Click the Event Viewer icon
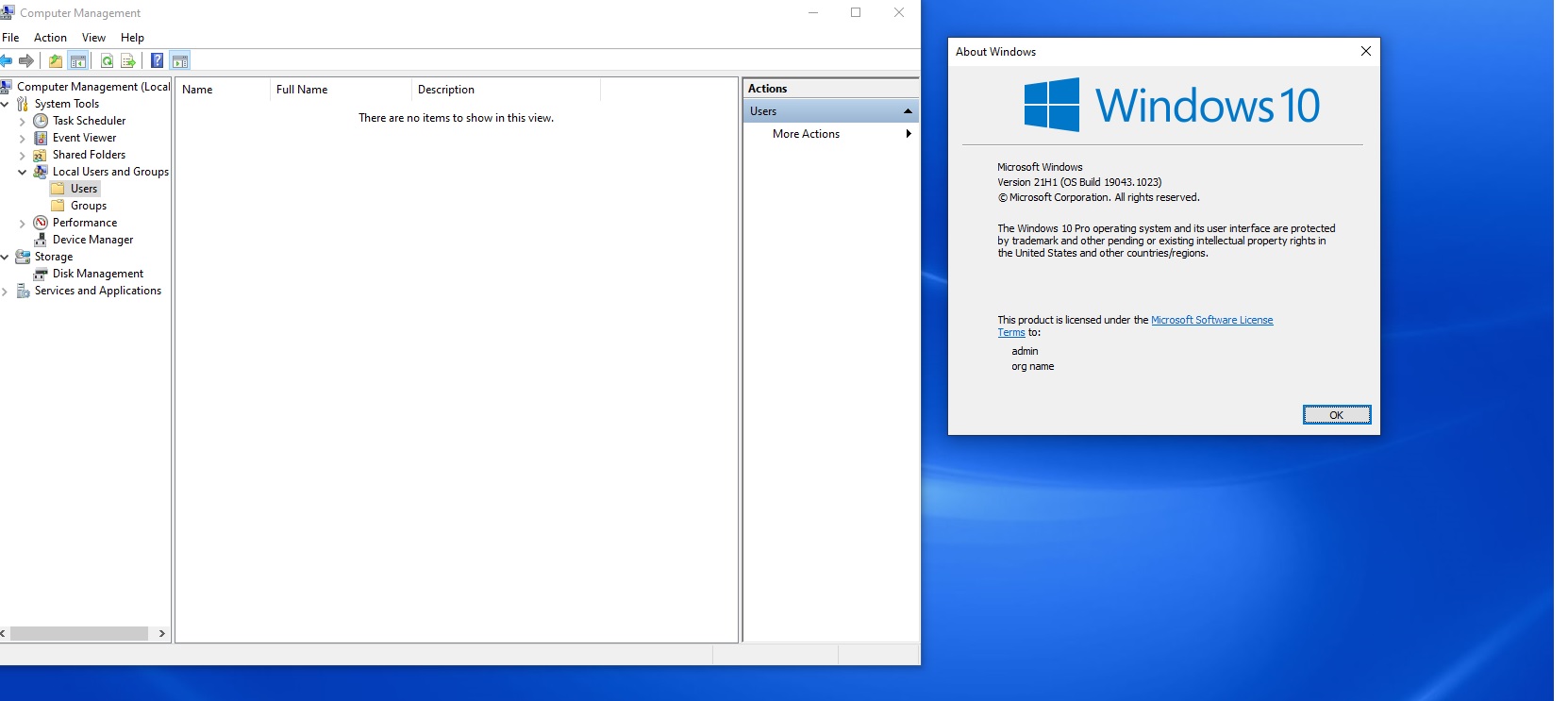The height and width of the screenshot is (701, 1568). tap(41, 138)
